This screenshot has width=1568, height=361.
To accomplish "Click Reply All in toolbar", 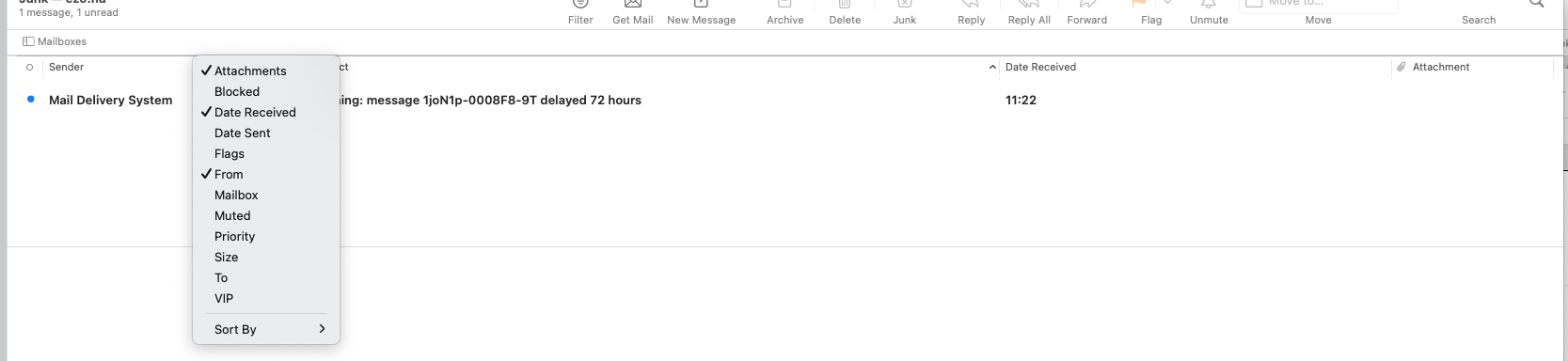I will point(1029,12).
